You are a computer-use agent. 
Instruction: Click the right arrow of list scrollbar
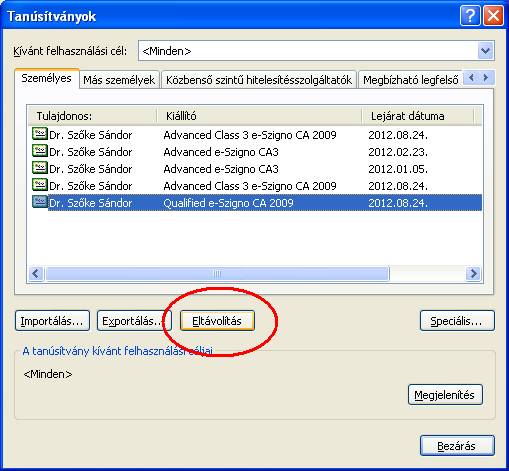point(473,274)
